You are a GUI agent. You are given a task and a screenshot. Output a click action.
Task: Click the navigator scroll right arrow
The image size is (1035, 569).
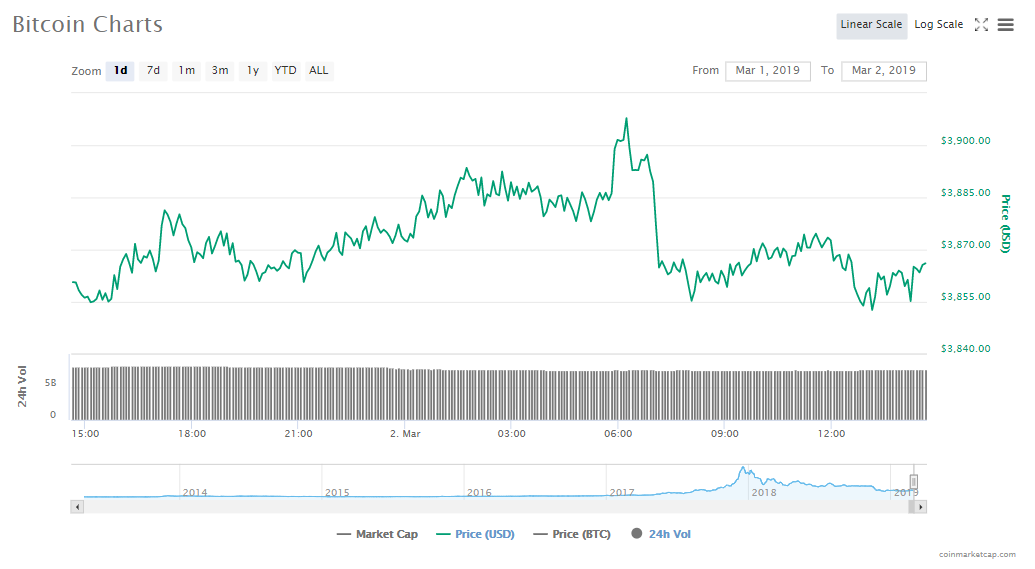pyautogui.click(x=921, y=507)
